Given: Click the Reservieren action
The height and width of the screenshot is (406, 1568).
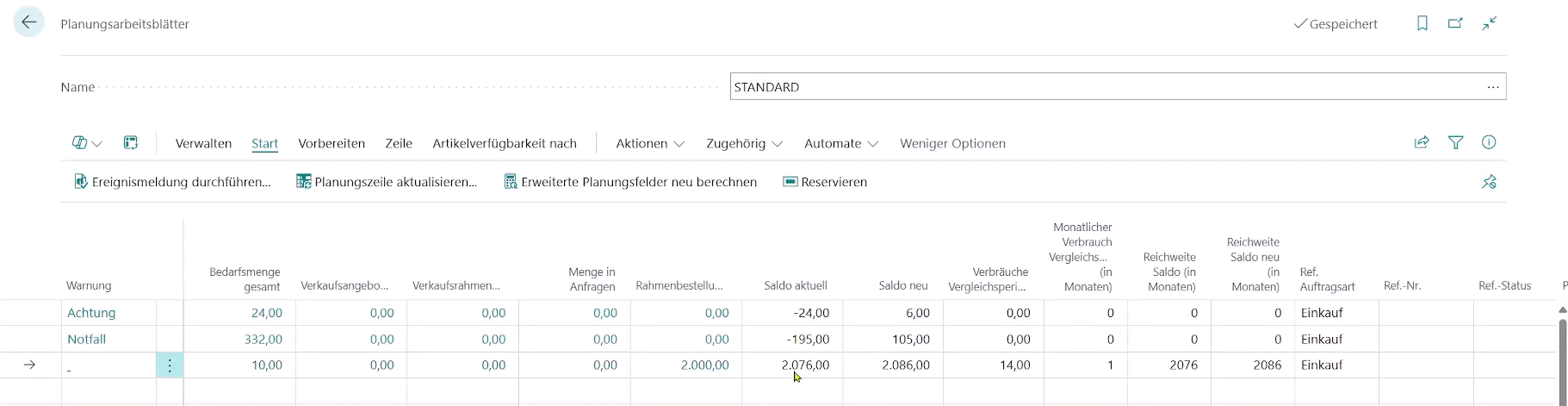Looking at the screenshot, I should click(x=825, y=182).
